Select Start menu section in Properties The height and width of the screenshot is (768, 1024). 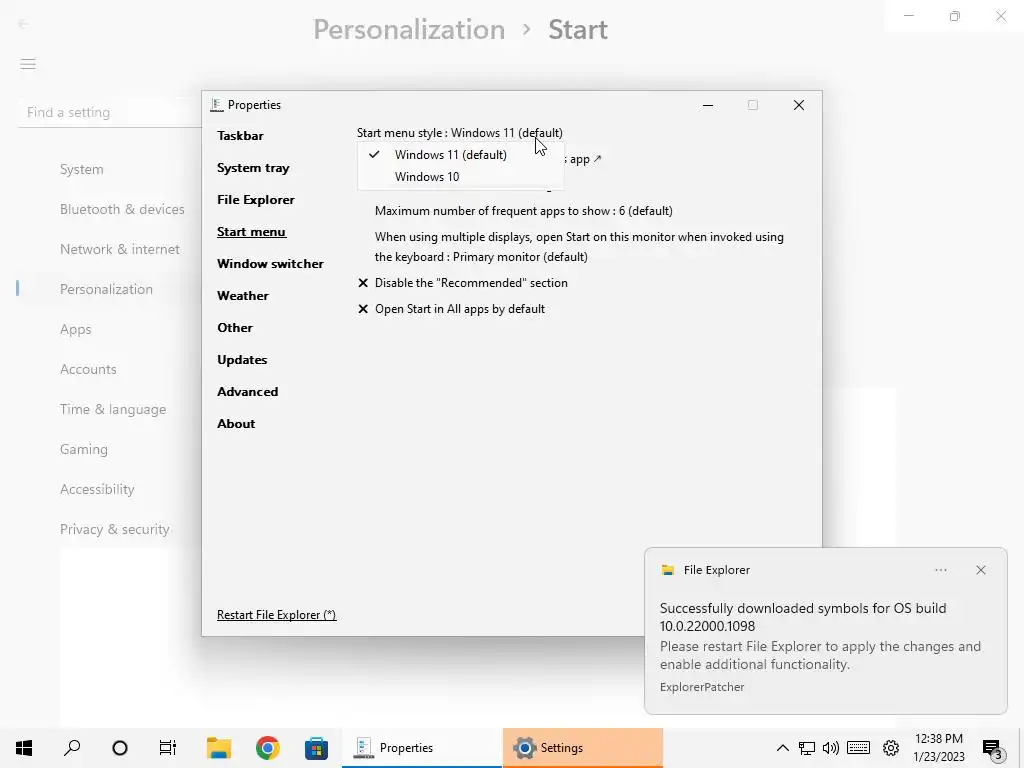coord(251,232)
